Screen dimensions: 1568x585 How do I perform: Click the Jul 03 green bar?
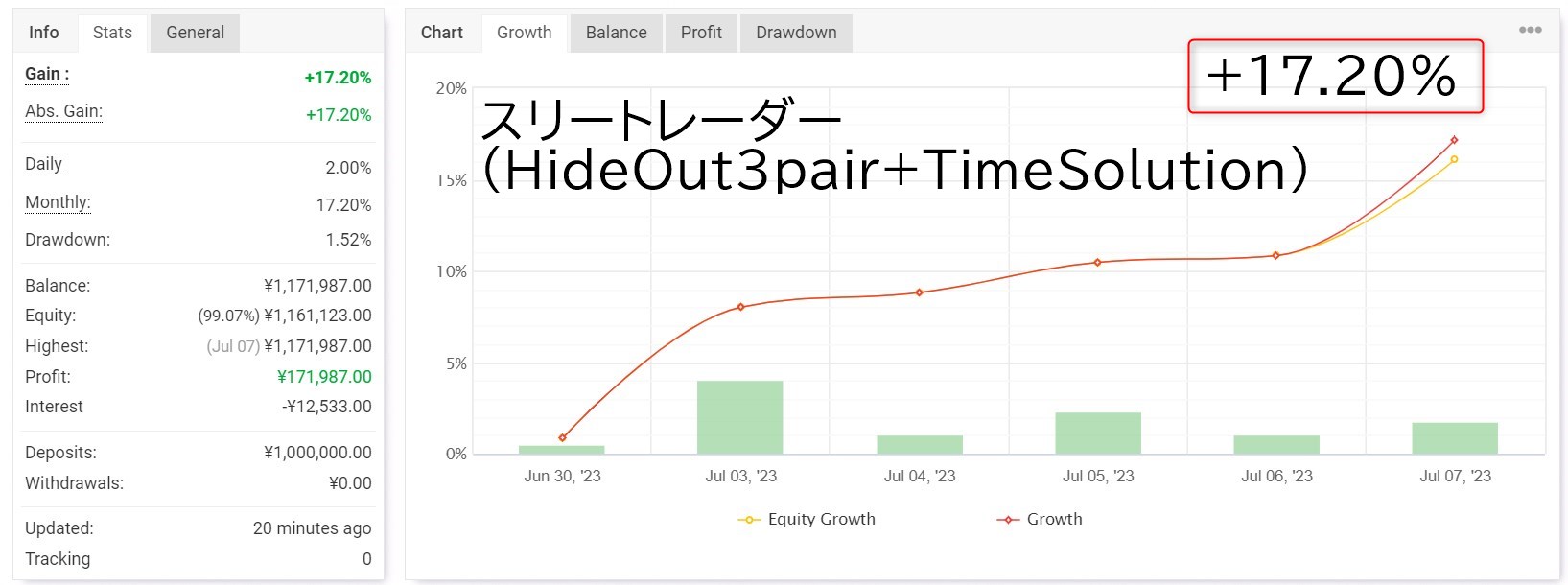[x=739, y=417]
